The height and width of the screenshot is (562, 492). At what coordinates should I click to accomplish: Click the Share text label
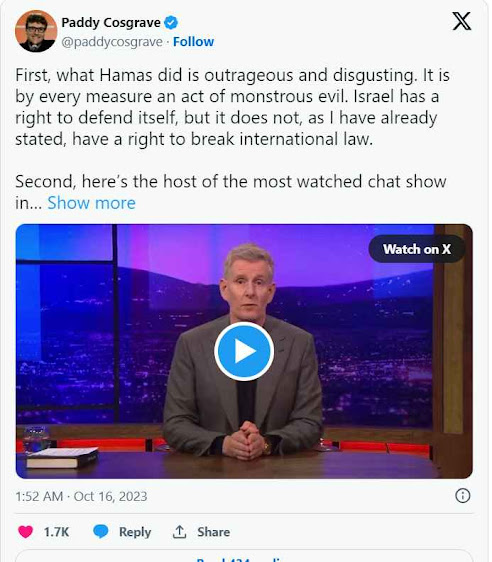click(x=214, y=532)
